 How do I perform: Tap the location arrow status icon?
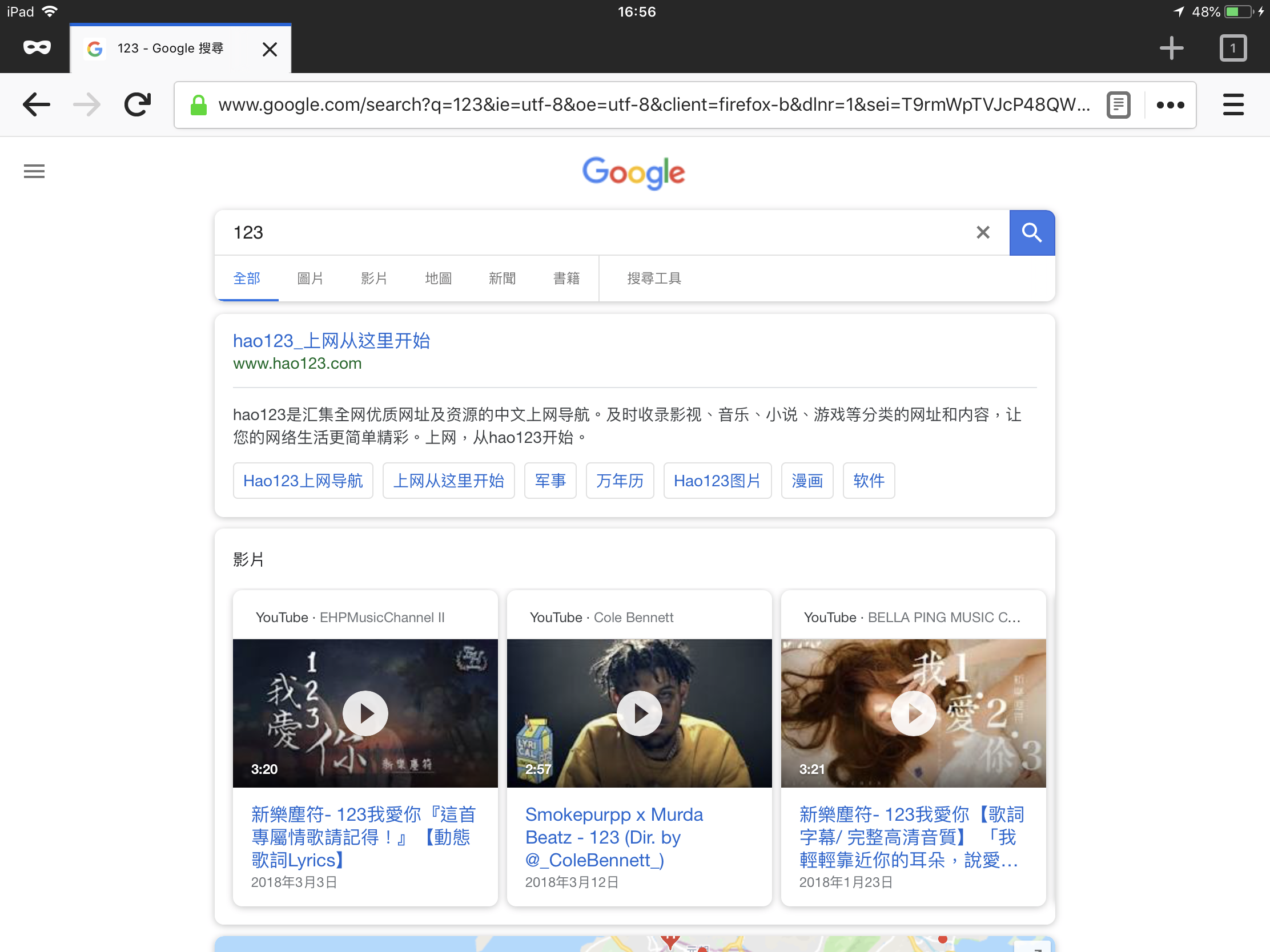pos(1178,11)
